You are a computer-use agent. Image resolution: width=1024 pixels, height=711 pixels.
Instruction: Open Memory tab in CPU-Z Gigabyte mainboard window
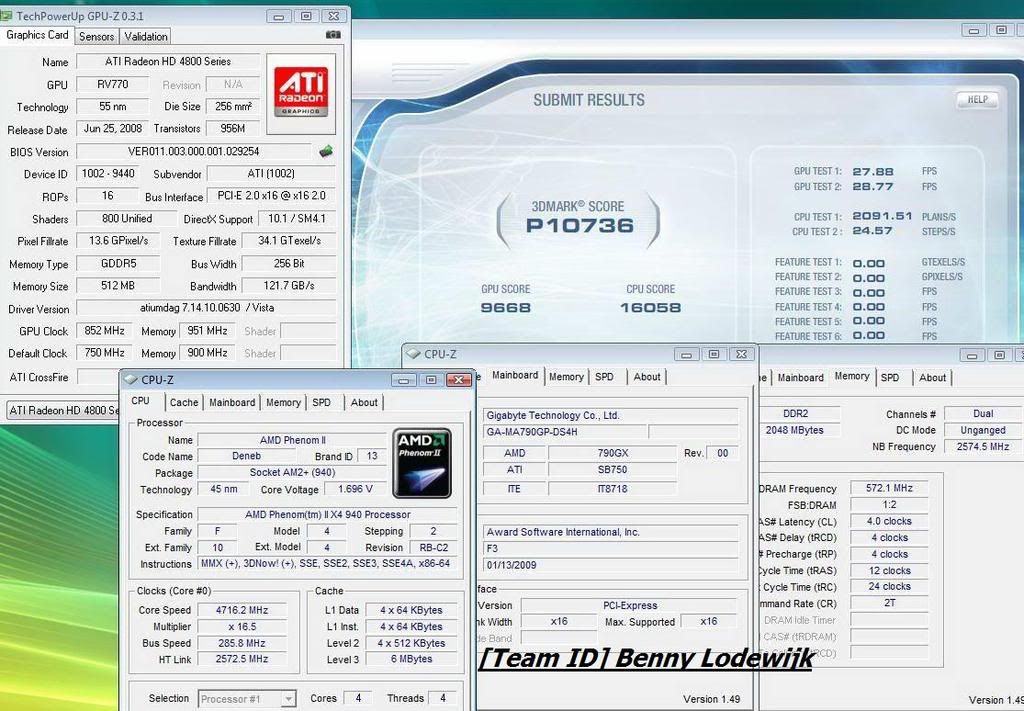(566, 377)
